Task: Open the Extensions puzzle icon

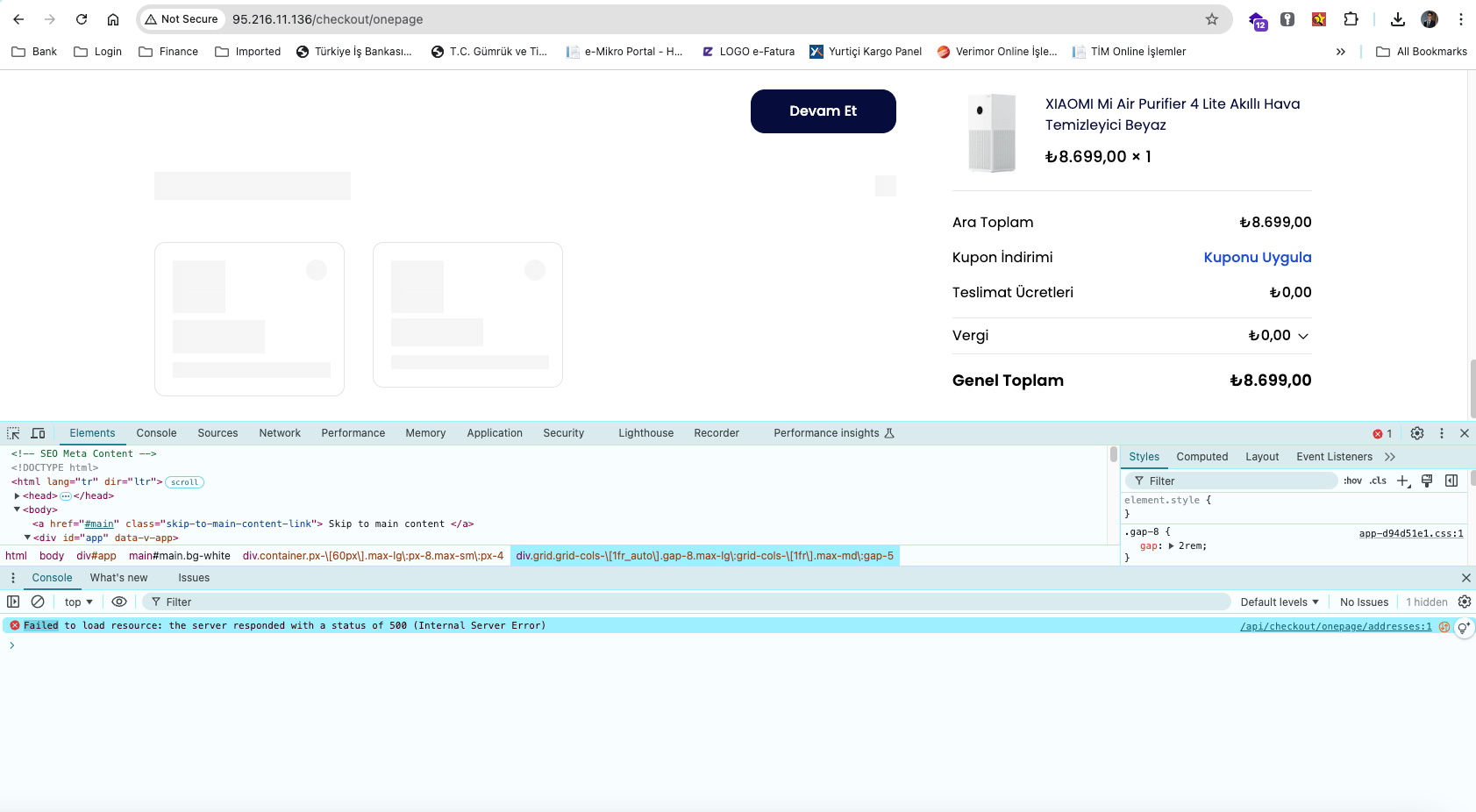Action: point(1351,19)
